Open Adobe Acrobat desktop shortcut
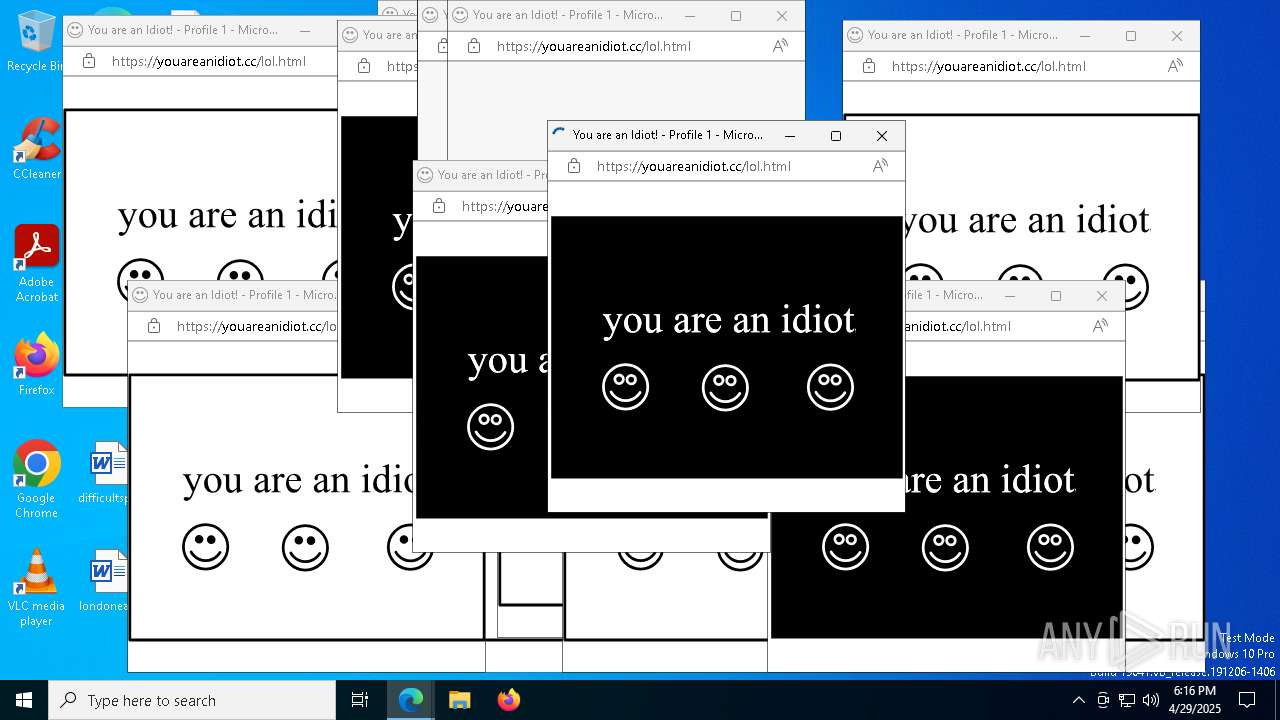This screenshot has height=720, width=1280. point(36,263)
